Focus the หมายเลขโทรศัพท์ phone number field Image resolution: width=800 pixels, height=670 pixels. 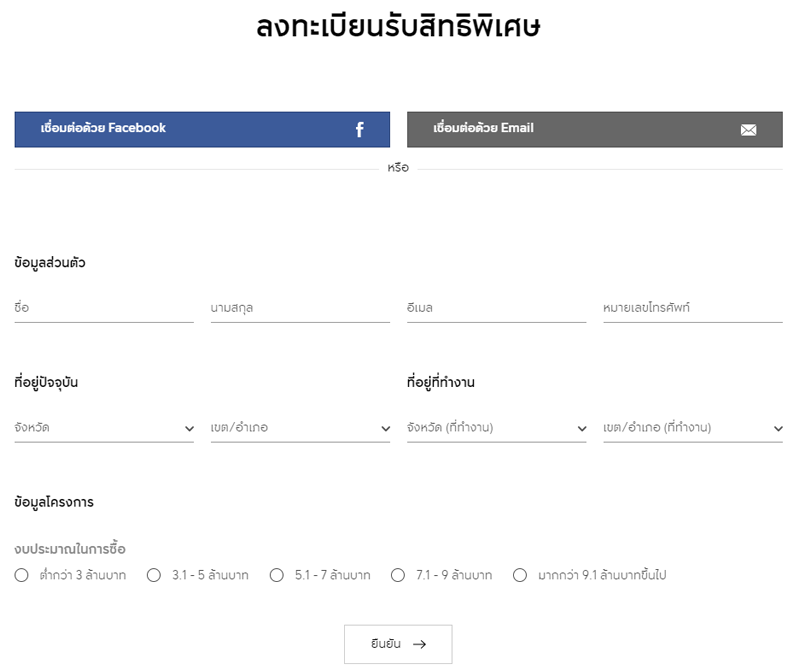click(x=692, y=308)
